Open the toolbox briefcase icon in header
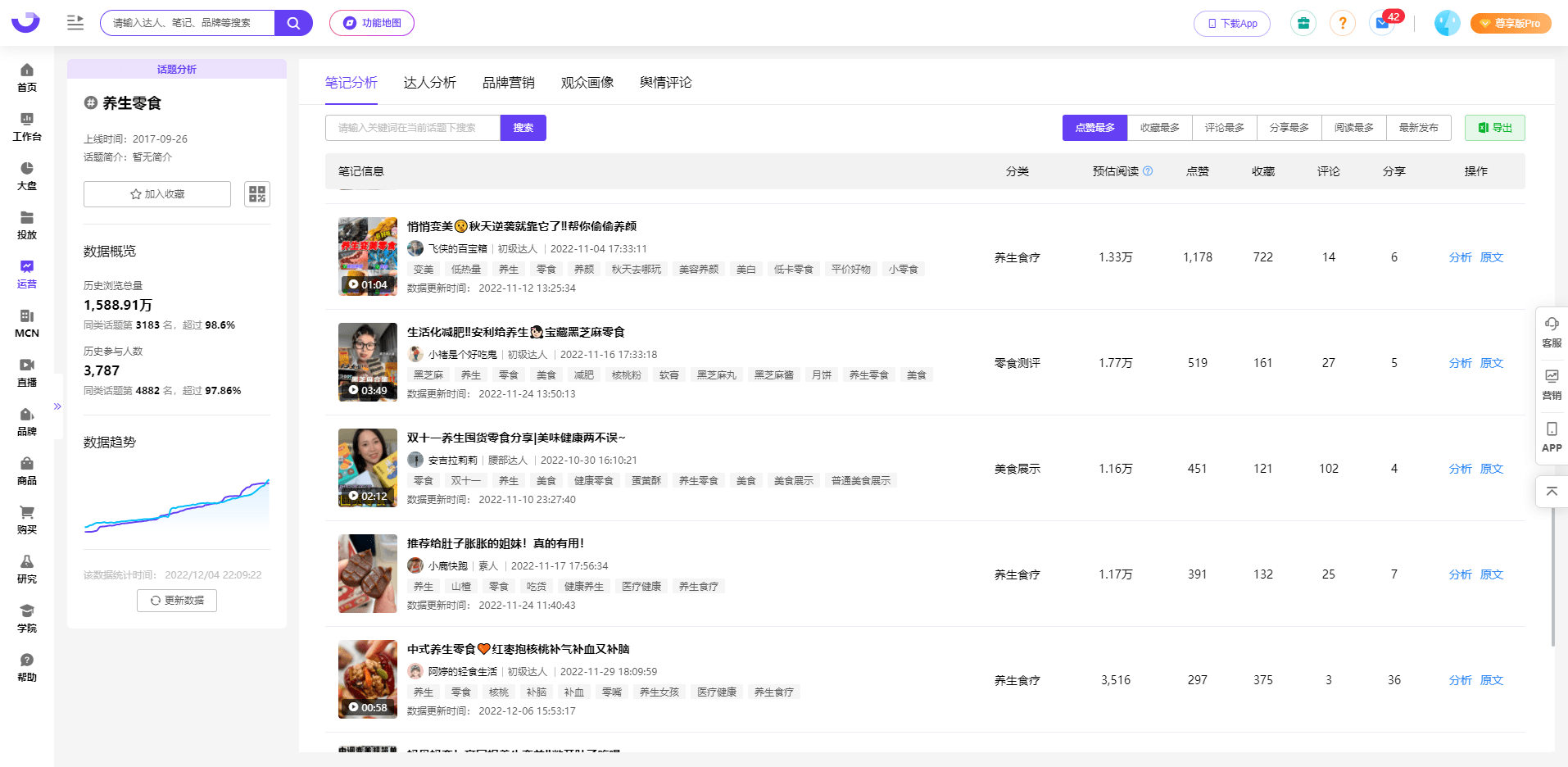 [1303, 23]
